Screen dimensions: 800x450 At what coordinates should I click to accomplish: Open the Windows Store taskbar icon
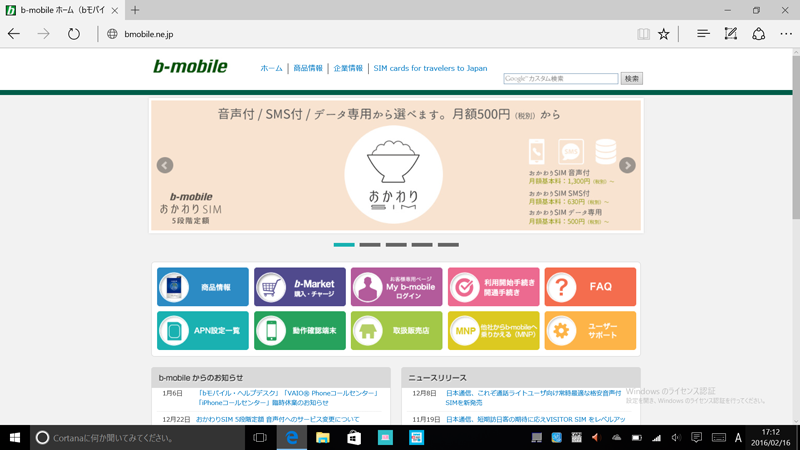click(x=354, y=438)
